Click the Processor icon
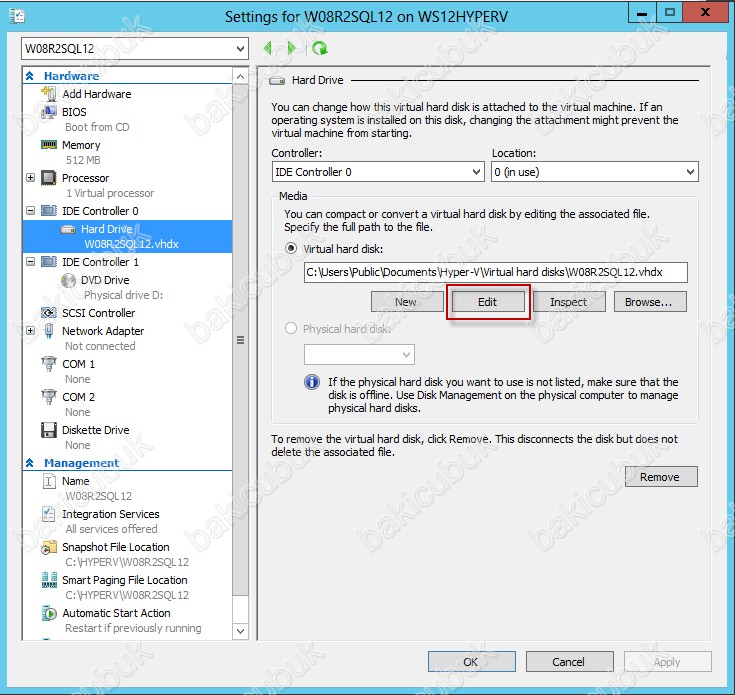This screenshot has width=735, height=695. click(x=49, y=178)
